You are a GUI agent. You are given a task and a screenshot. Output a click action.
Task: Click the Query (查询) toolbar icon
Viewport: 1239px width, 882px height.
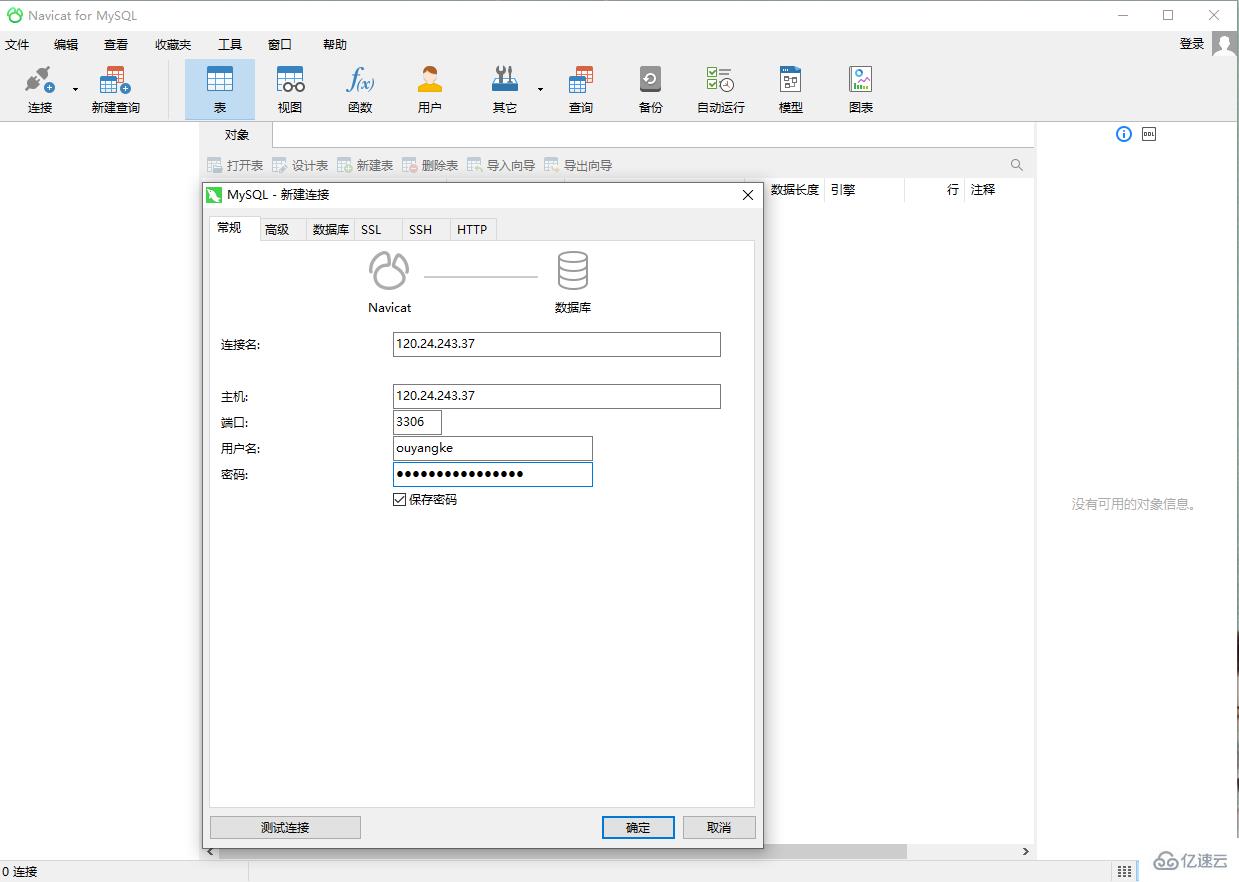581,90
